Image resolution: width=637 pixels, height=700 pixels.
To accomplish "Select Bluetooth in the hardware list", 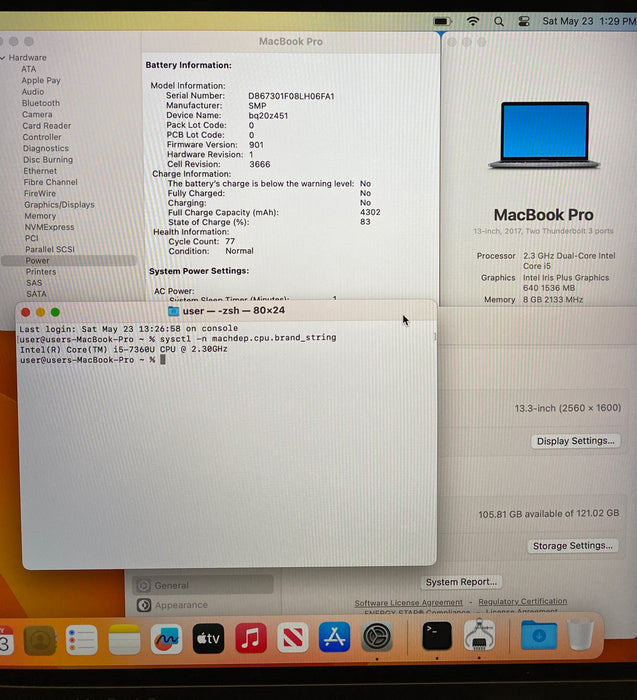I will click(41, 103).
